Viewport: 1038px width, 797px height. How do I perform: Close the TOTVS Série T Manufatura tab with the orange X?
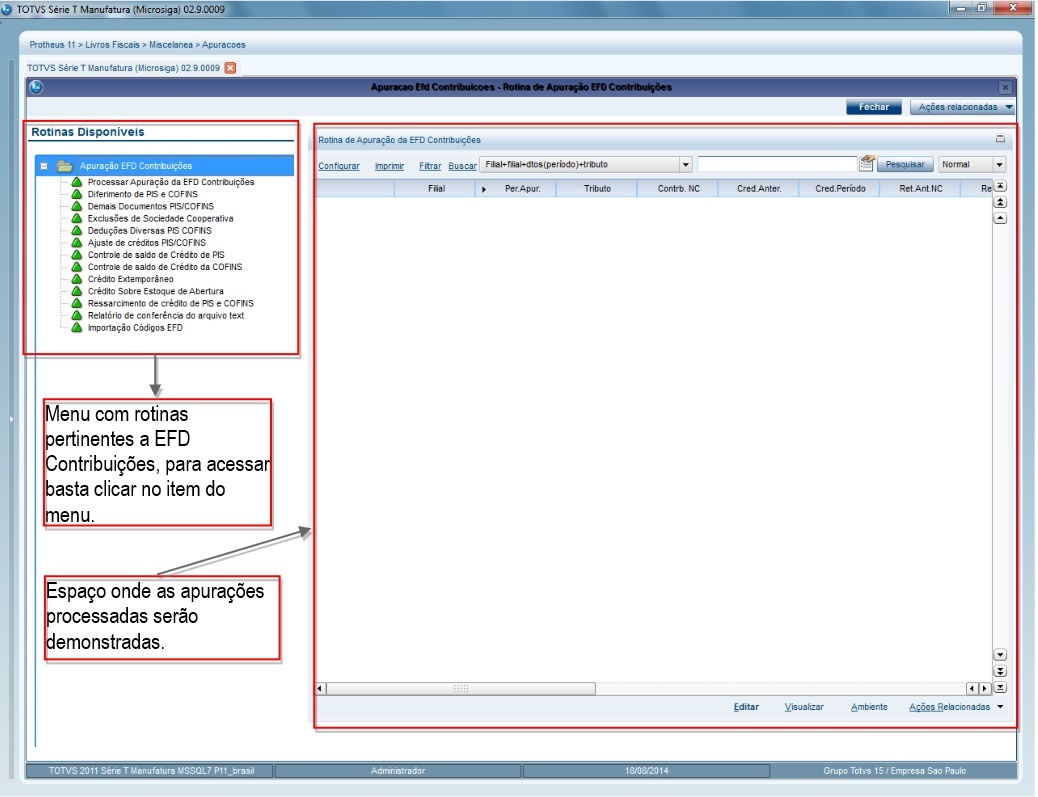230,68
